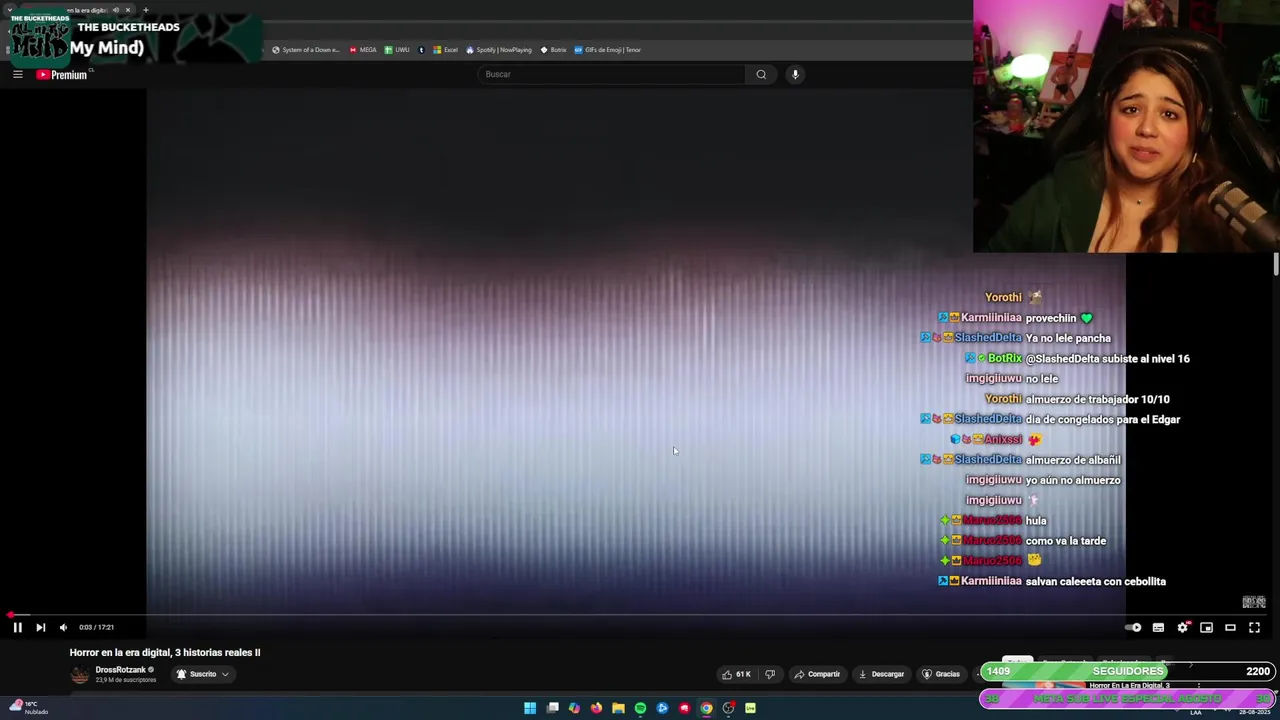
Task: Click the search magnifier button
Action: pyautogui.click(x=761, y=74)
